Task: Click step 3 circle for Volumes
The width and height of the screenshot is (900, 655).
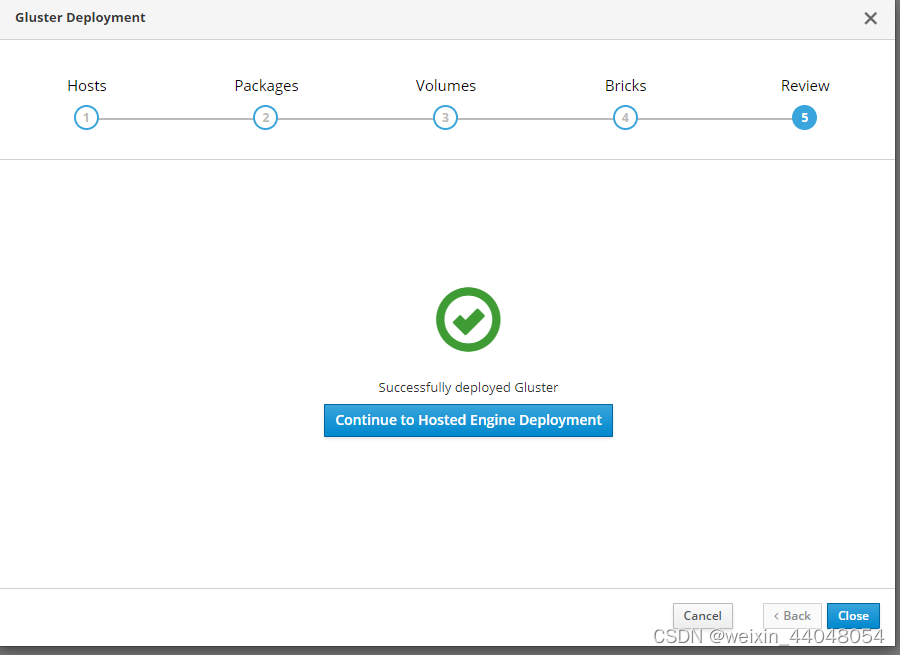Action: click(x=445, y=118)
